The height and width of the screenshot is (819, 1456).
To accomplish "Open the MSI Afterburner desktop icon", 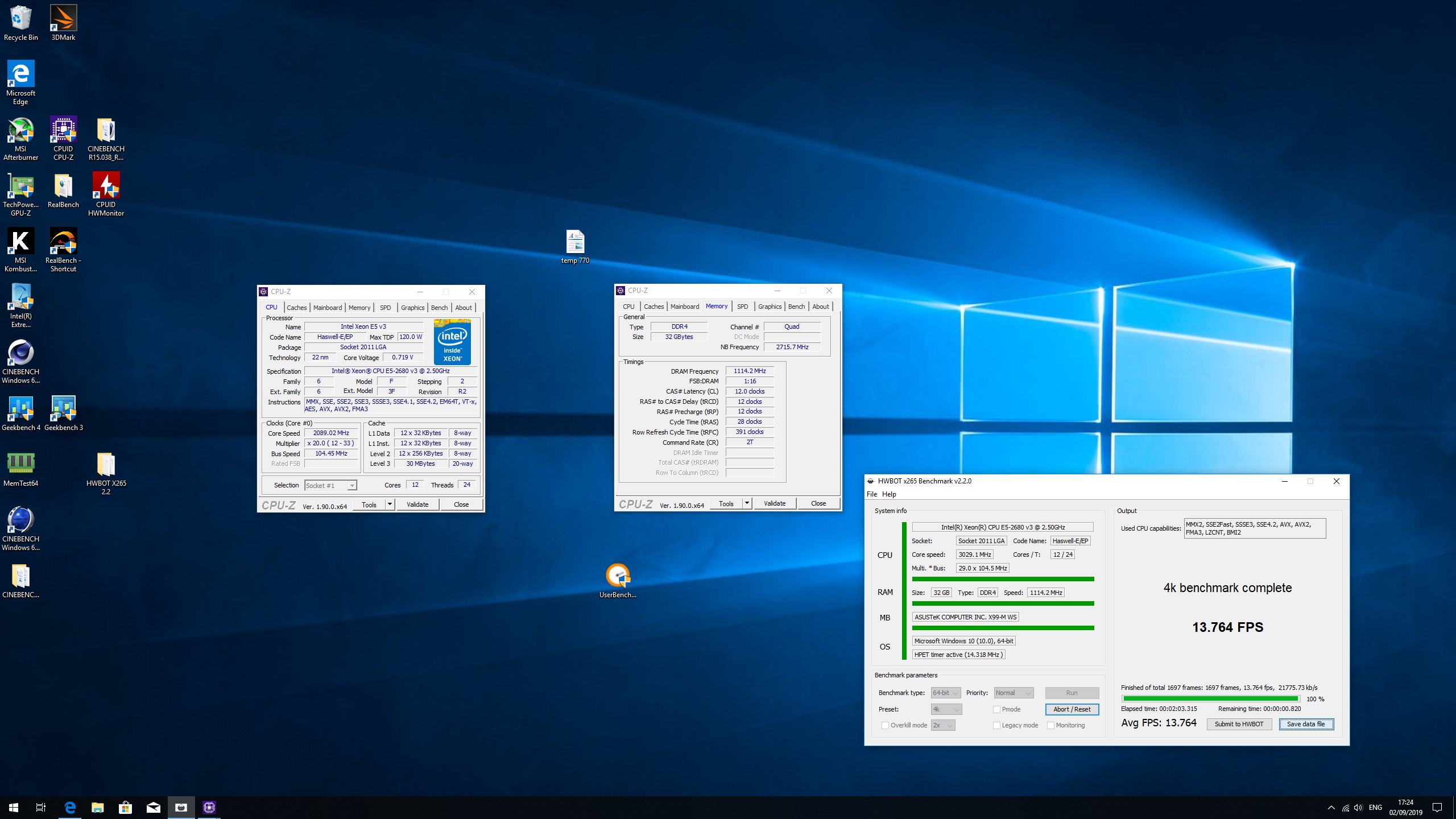I will tap(21, 138).
